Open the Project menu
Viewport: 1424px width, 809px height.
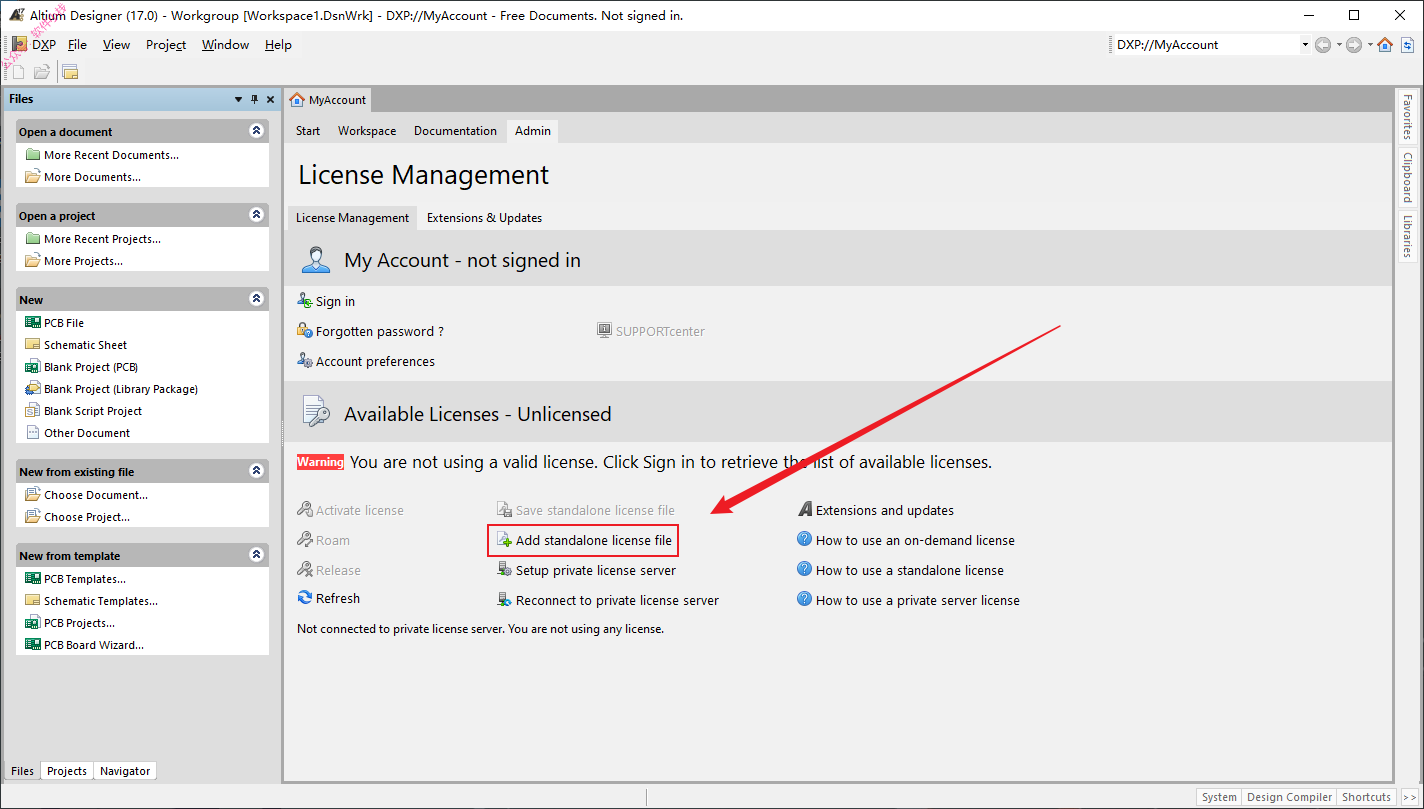pos(166,45)
